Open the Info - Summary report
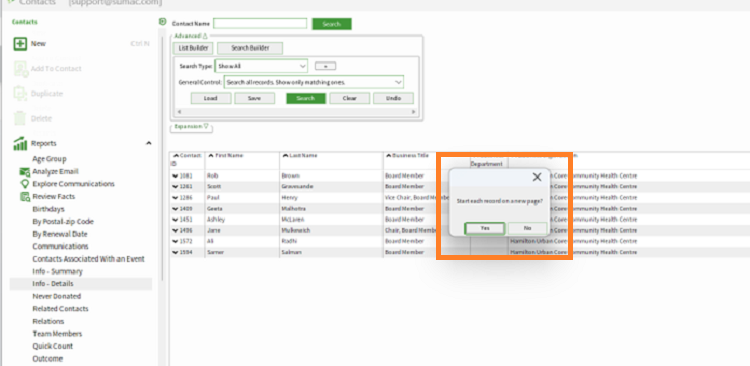The width and height of the screenshot is (750, 366). coord(57,271)
